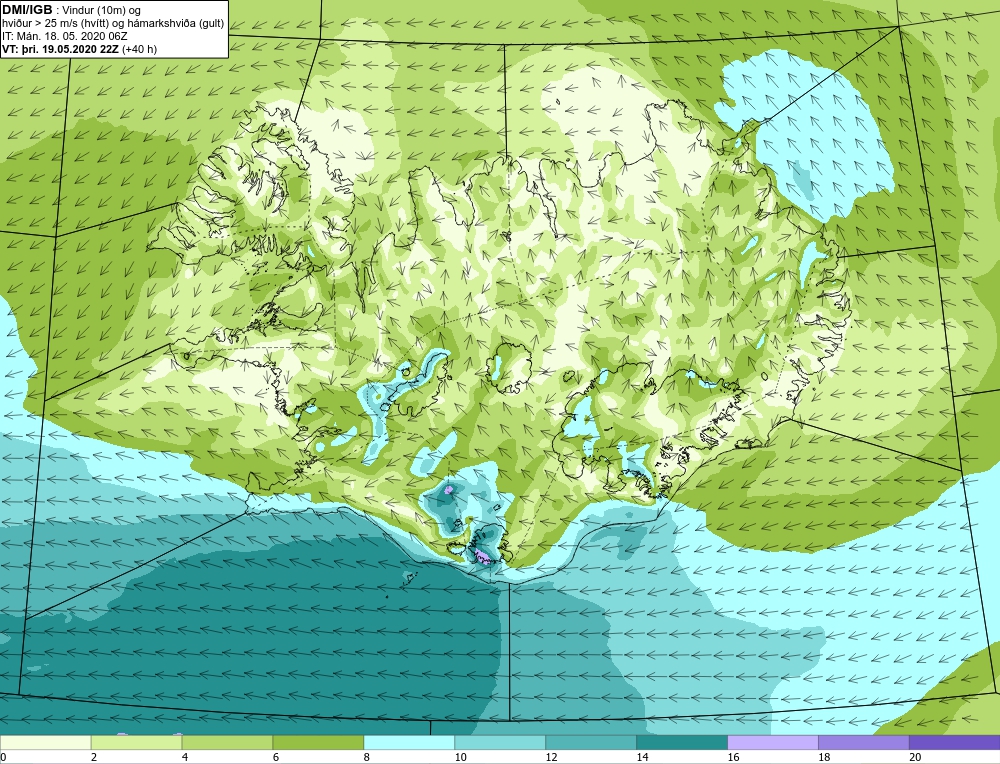Click the legend swatch between 4 and 6
Viewport: 1000px width, 764px height.
click(227, 742)
